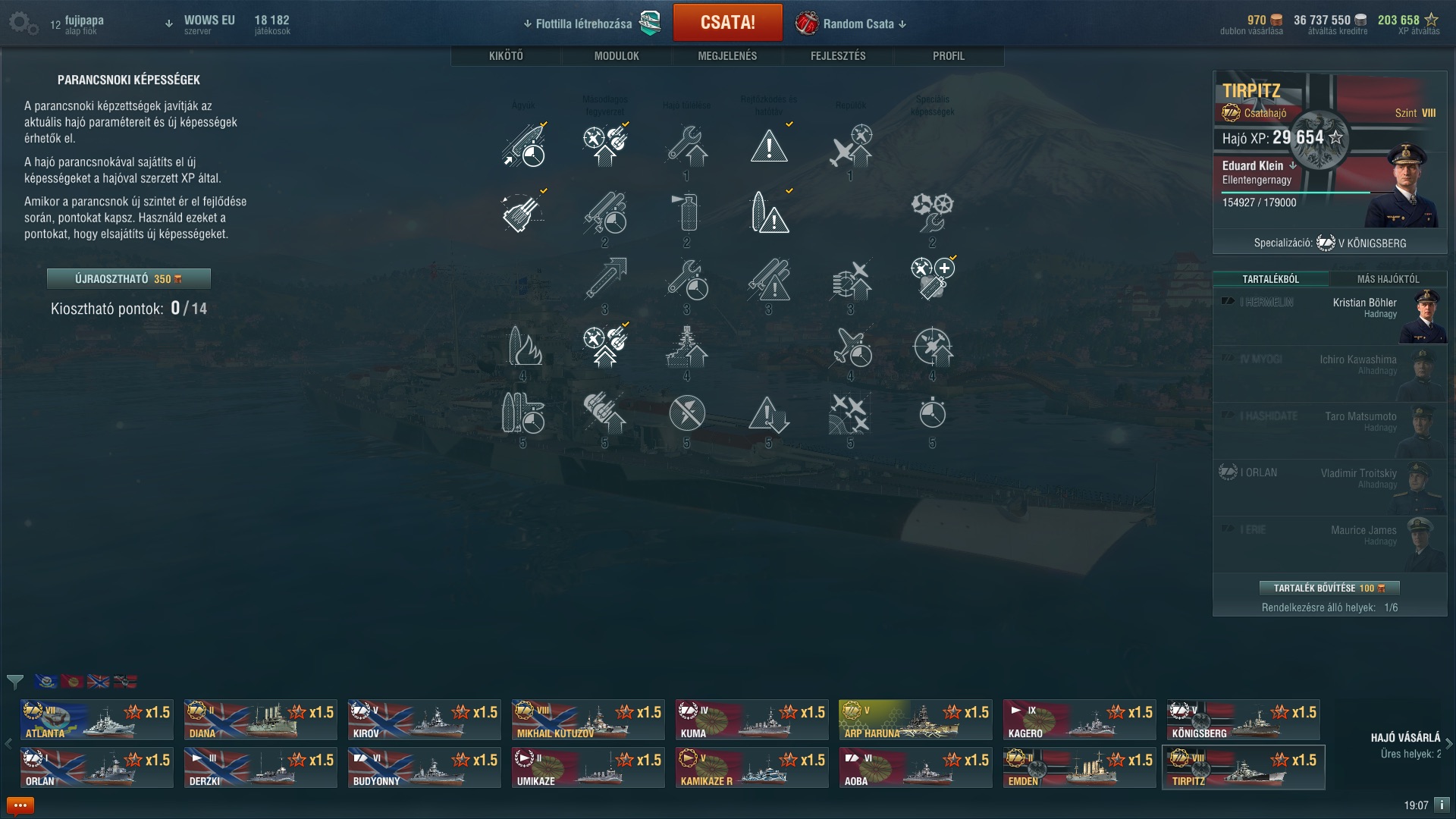Screen dimensions: 1456x819
Task: Start battle with the CSATA! button
Action: 728,23
